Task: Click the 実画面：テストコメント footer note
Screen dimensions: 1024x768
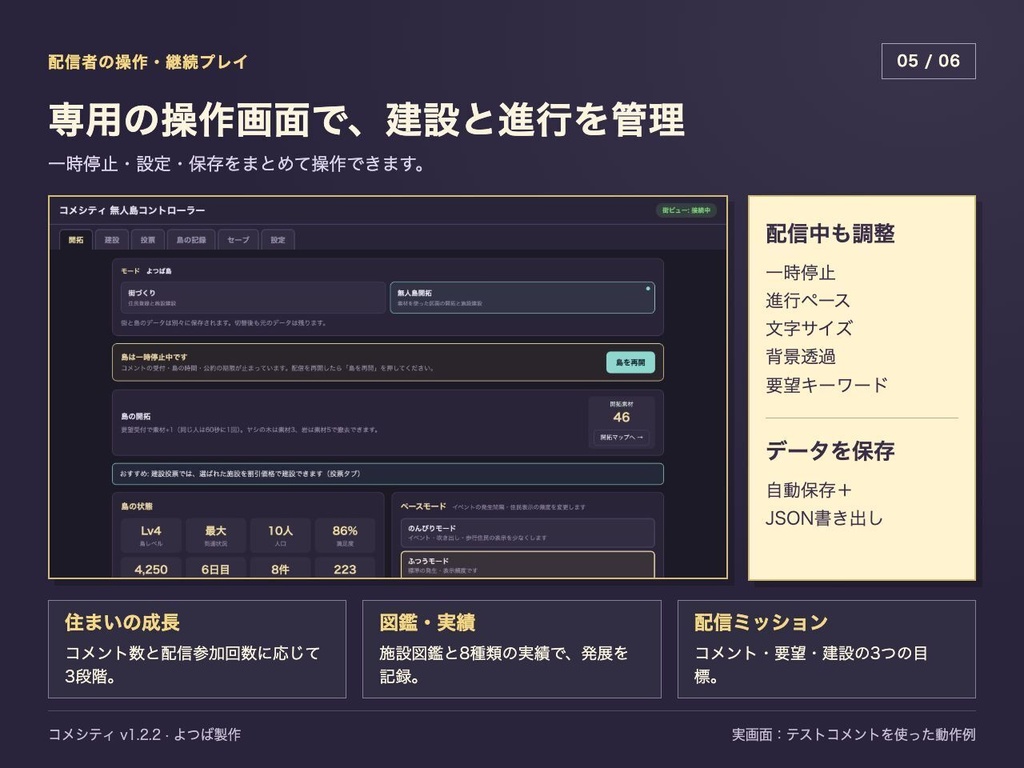Action: click(854, 734)
